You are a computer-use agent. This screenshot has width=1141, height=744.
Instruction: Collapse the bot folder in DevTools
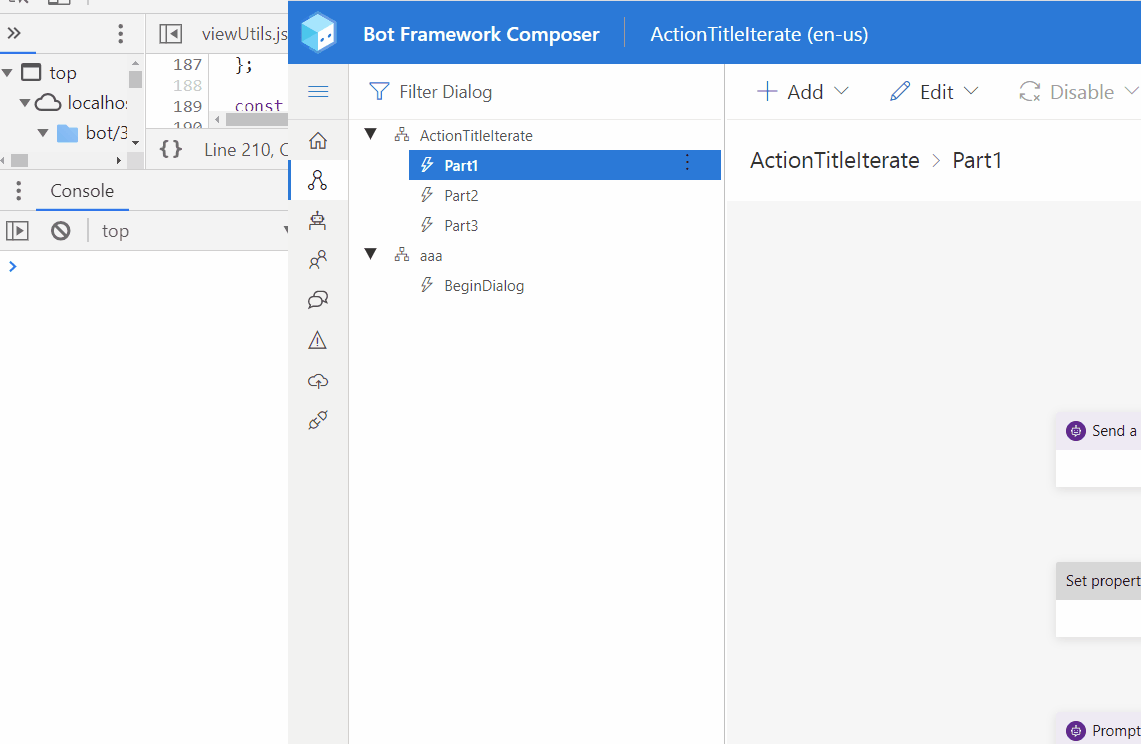tap(43, 133)
